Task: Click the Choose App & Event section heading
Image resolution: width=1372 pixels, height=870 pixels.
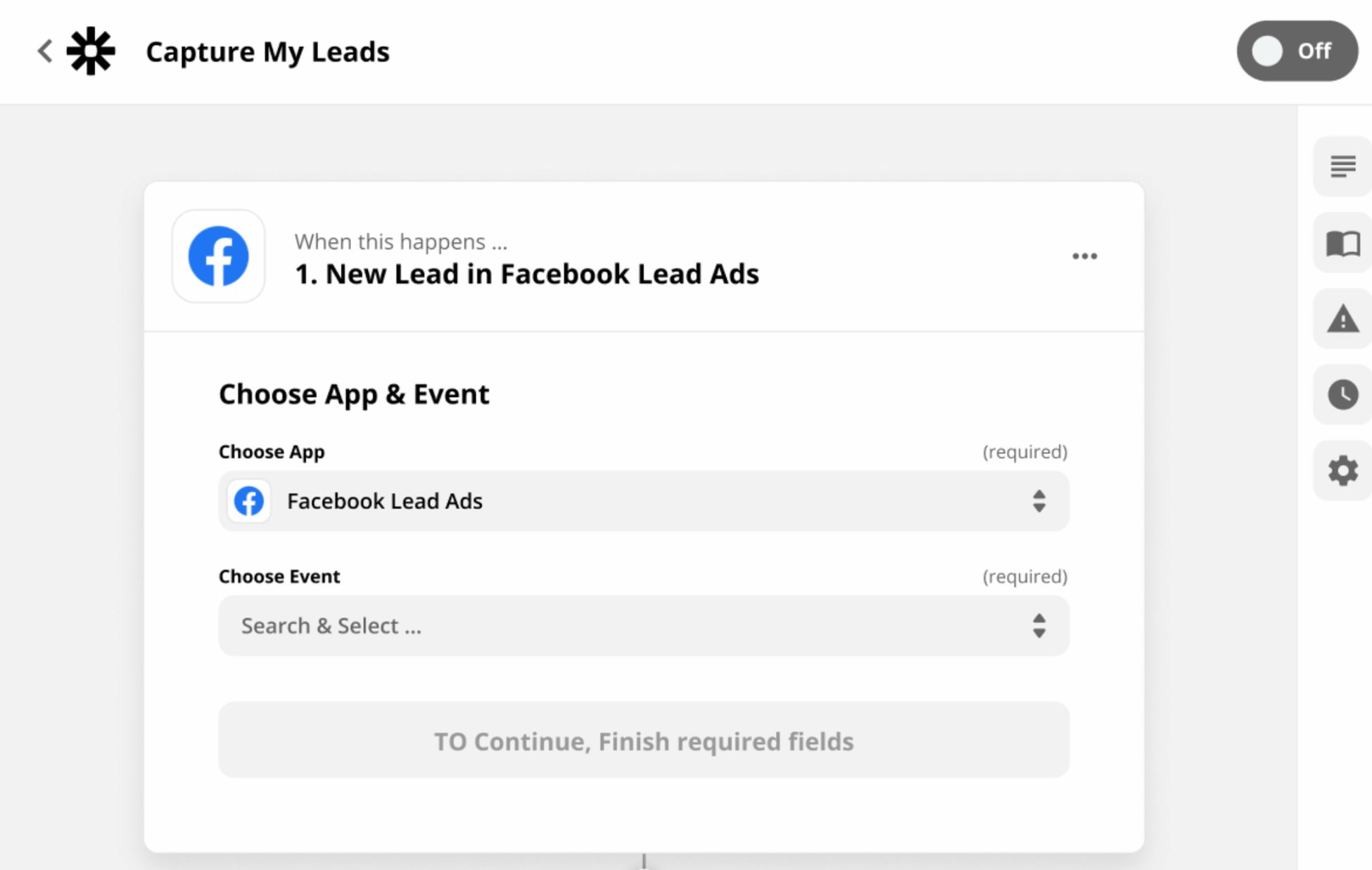Action: (x=353, y=394)
